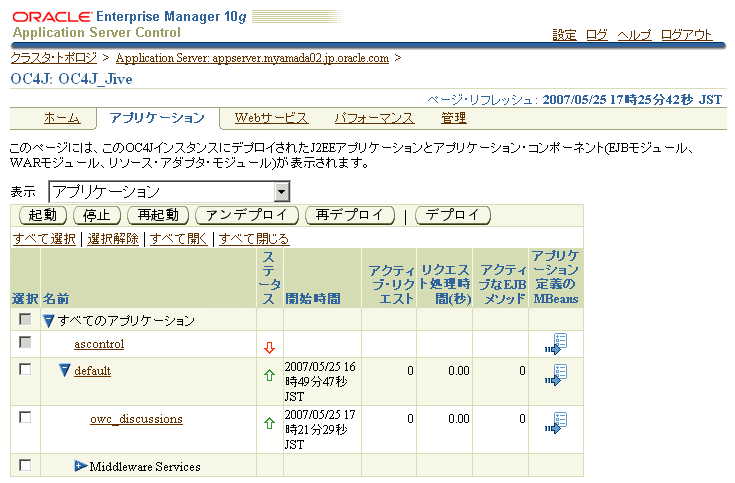Go to クラスタ・トポロジ breadcrumb link
The height and width of the screenshot is (483, 735).
point(53,58)
